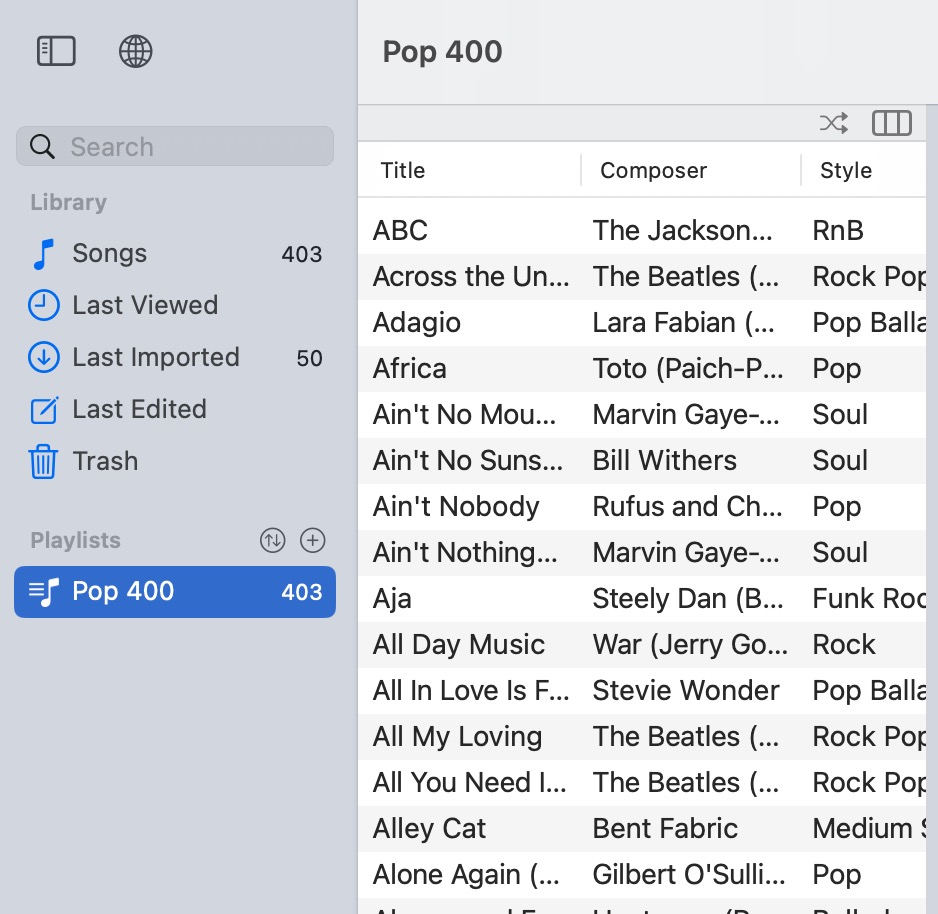Click the shuffle songs icon
This screenshot has height=914, width=938.
click(x=833, y=123)
